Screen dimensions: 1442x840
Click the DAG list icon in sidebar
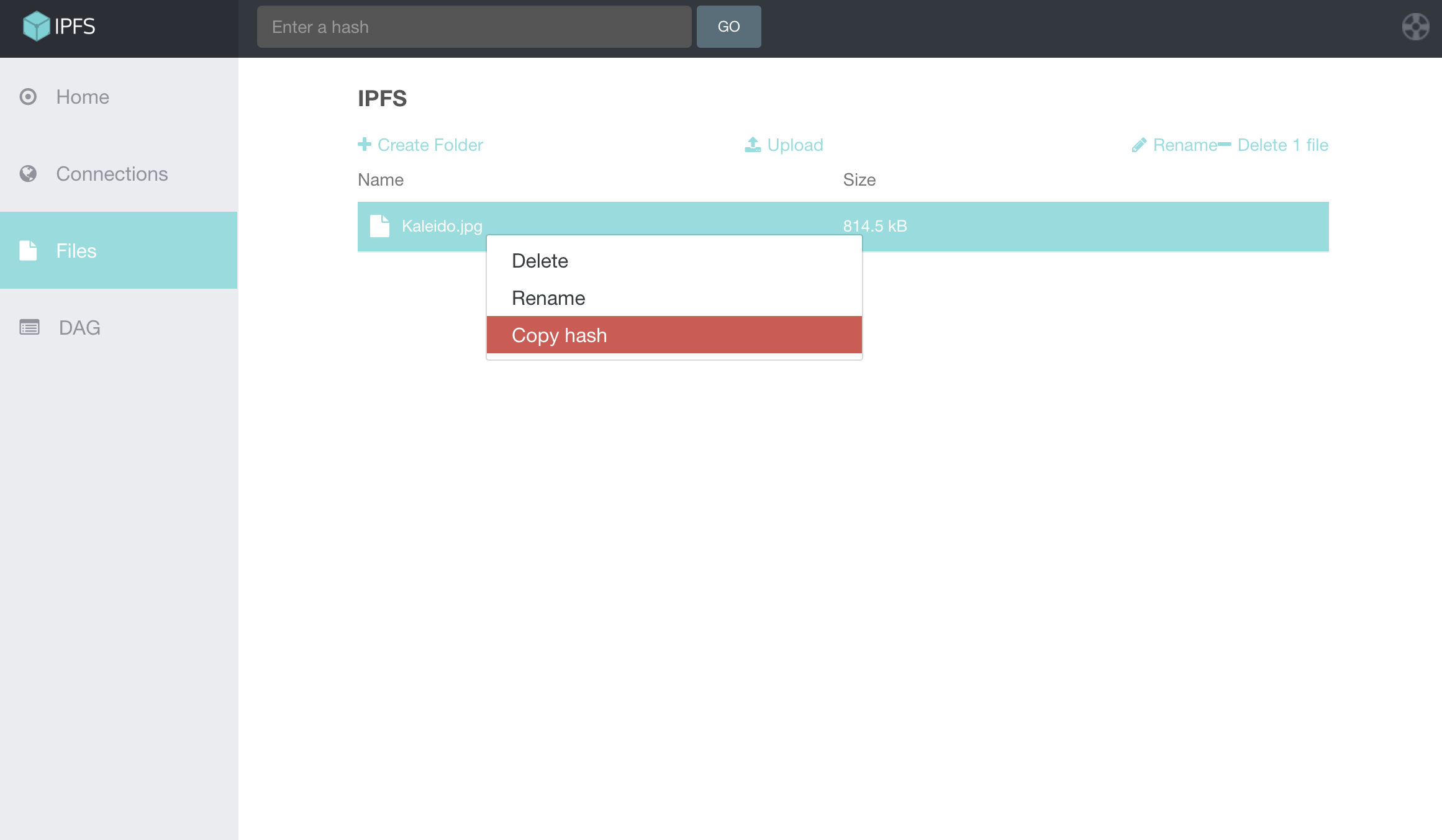(29, 327)
